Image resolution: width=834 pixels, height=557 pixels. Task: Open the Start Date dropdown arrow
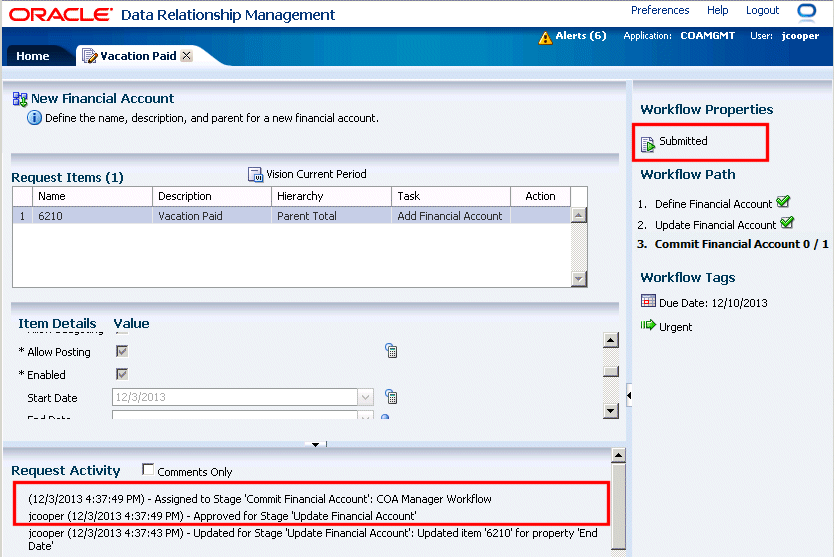tap(365, 397)
